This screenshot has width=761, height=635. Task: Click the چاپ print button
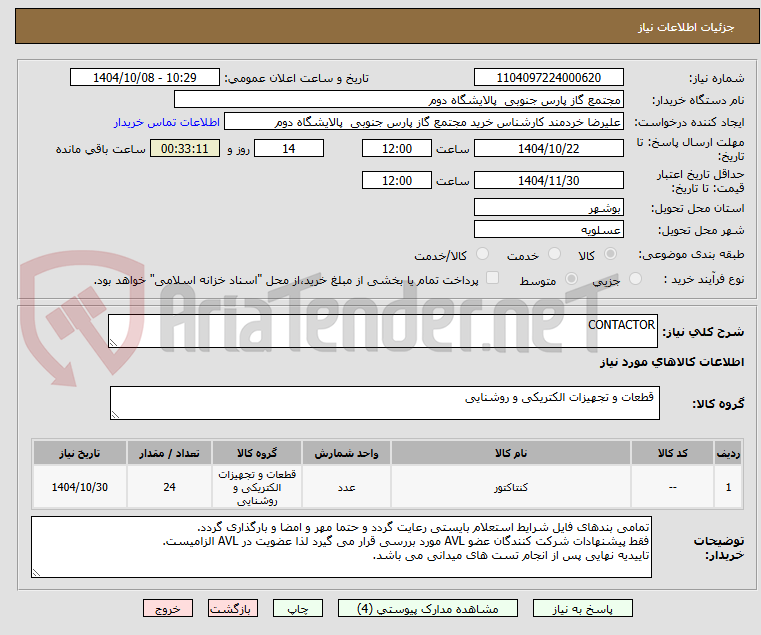(298, 608)
